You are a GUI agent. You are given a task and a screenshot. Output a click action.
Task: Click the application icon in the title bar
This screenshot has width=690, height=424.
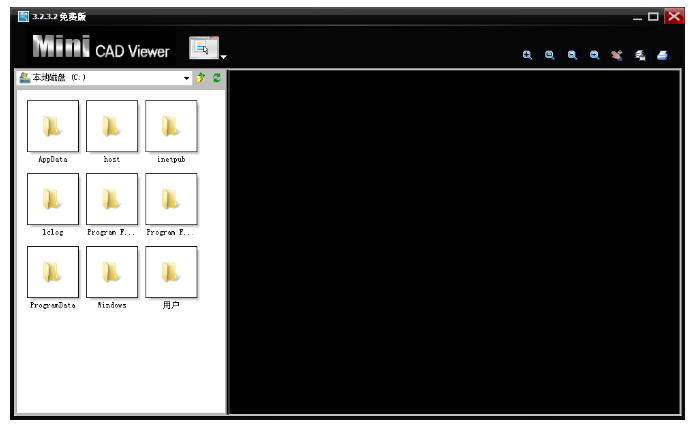pyautogui.click(x=23, y=17)
